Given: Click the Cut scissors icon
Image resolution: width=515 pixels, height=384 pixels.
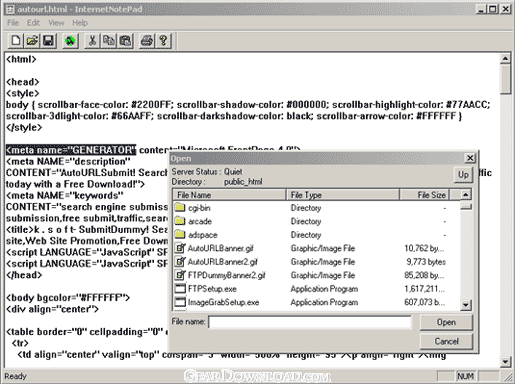Looking at the screenshot, I should click(92, 41).
